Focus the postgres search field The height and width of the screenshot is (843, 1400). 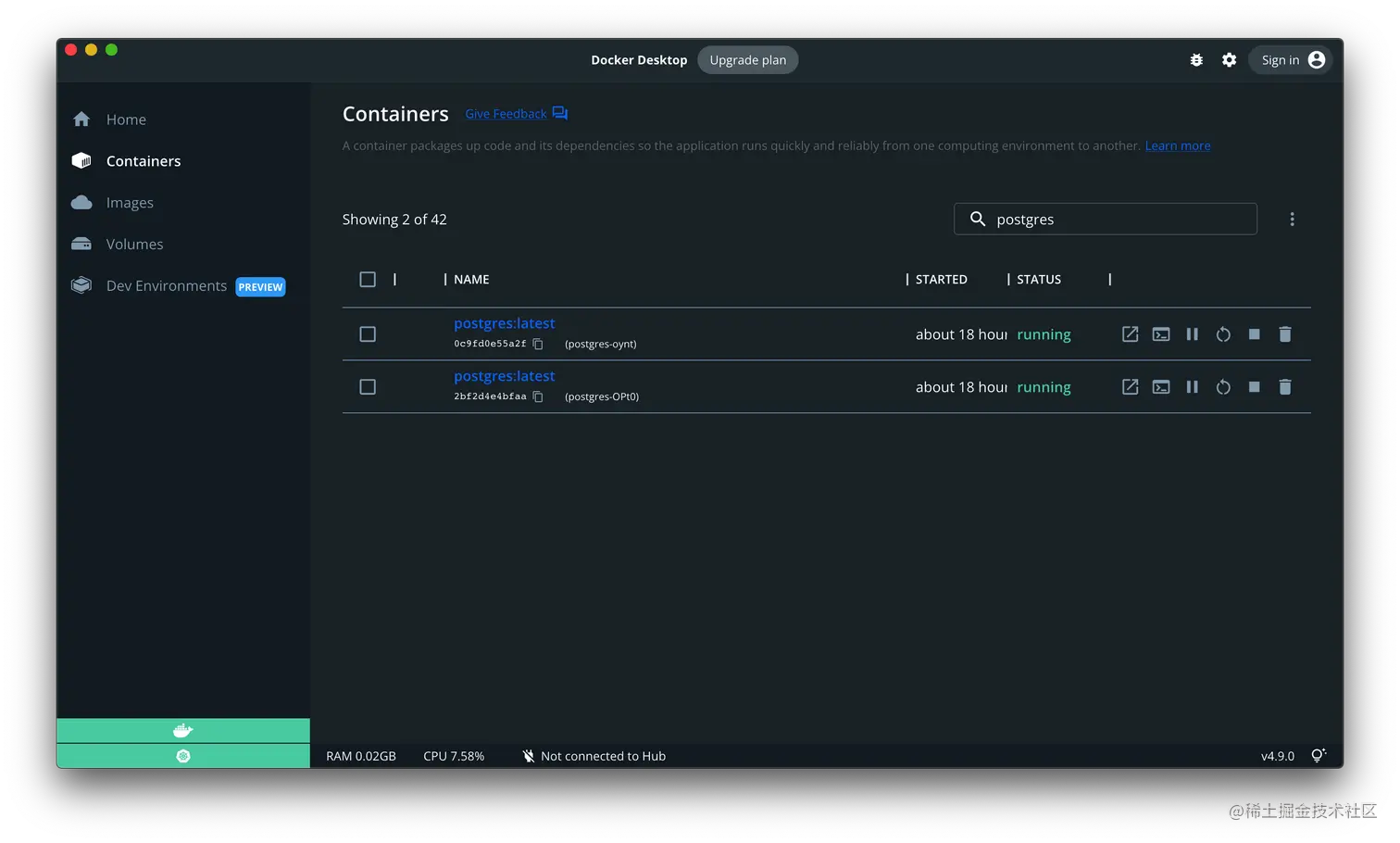1106,220
